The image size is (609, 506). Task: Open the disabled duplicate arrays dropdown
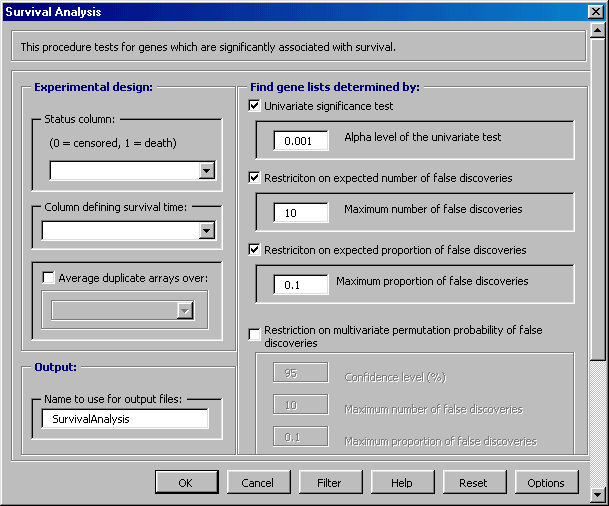click(183, 311)
